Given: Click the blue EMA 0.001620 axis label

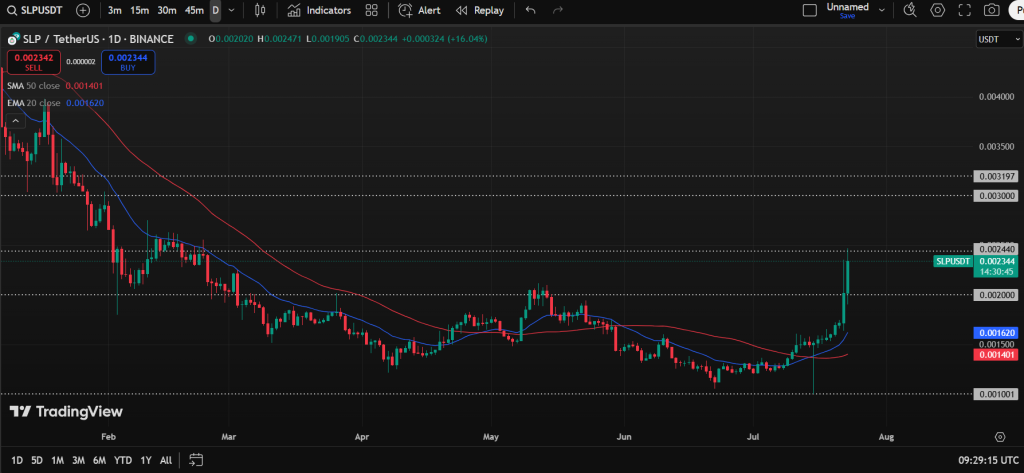Looking at the screenshot, I should pyautogui.click(x=995, y=333).
